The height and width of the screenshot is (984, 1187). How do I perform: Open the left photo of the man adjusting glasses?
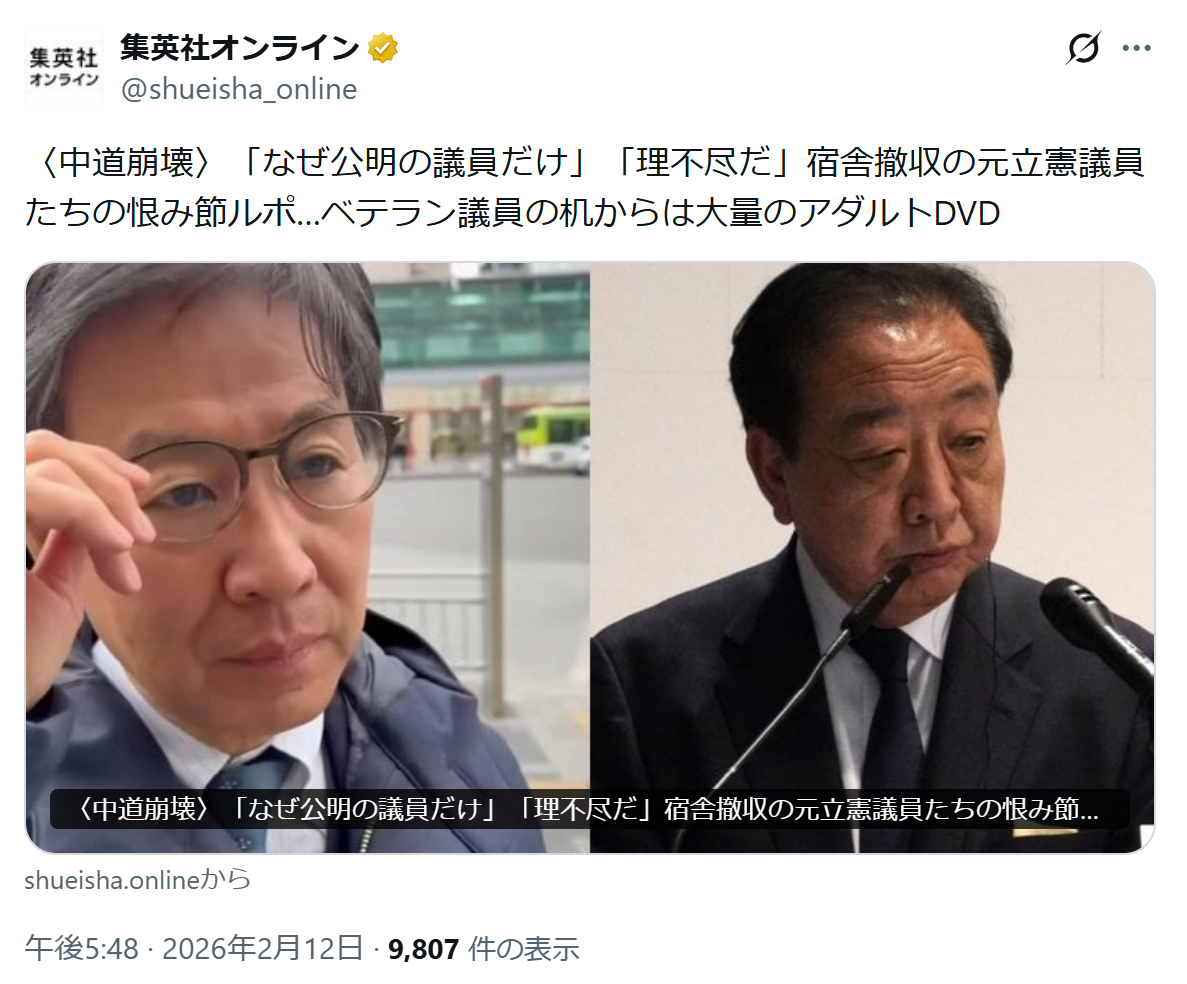(x=308, y=557)
